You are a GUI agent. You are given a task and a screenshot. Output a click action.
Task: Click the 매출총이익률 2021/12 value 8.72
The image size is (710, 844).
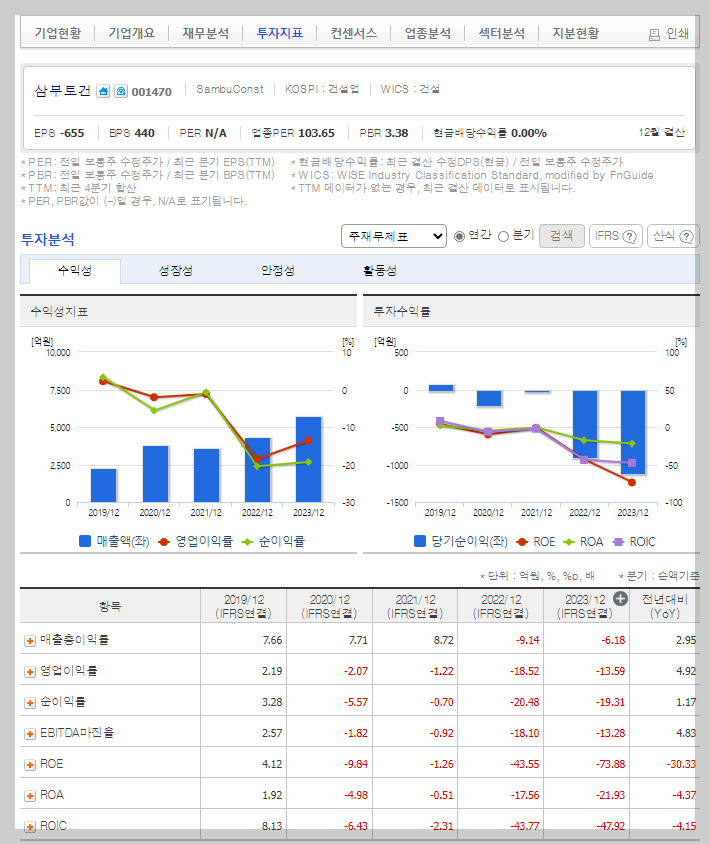(444, 640)
